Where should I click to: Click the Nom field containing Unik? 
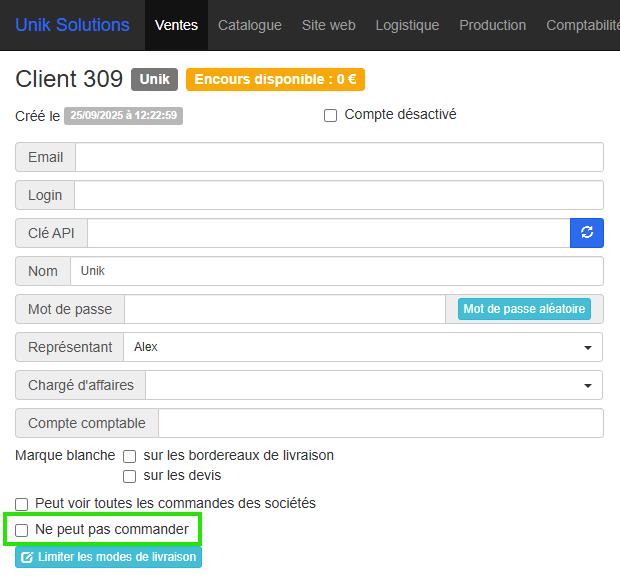[x=336, y=271]
